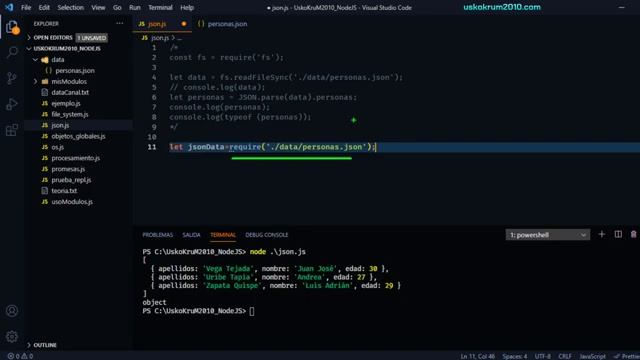Click the JavaScript language mode status
Viewport: 640px width, 360px height.
click(592, 356)
